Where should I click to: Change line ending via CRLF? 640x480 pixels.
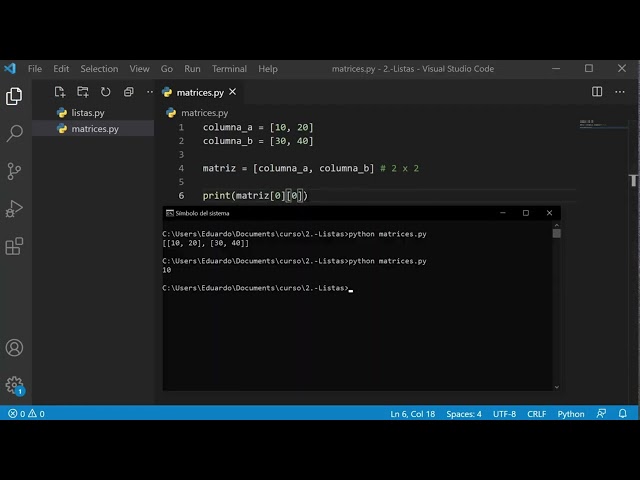coord(536,413)
